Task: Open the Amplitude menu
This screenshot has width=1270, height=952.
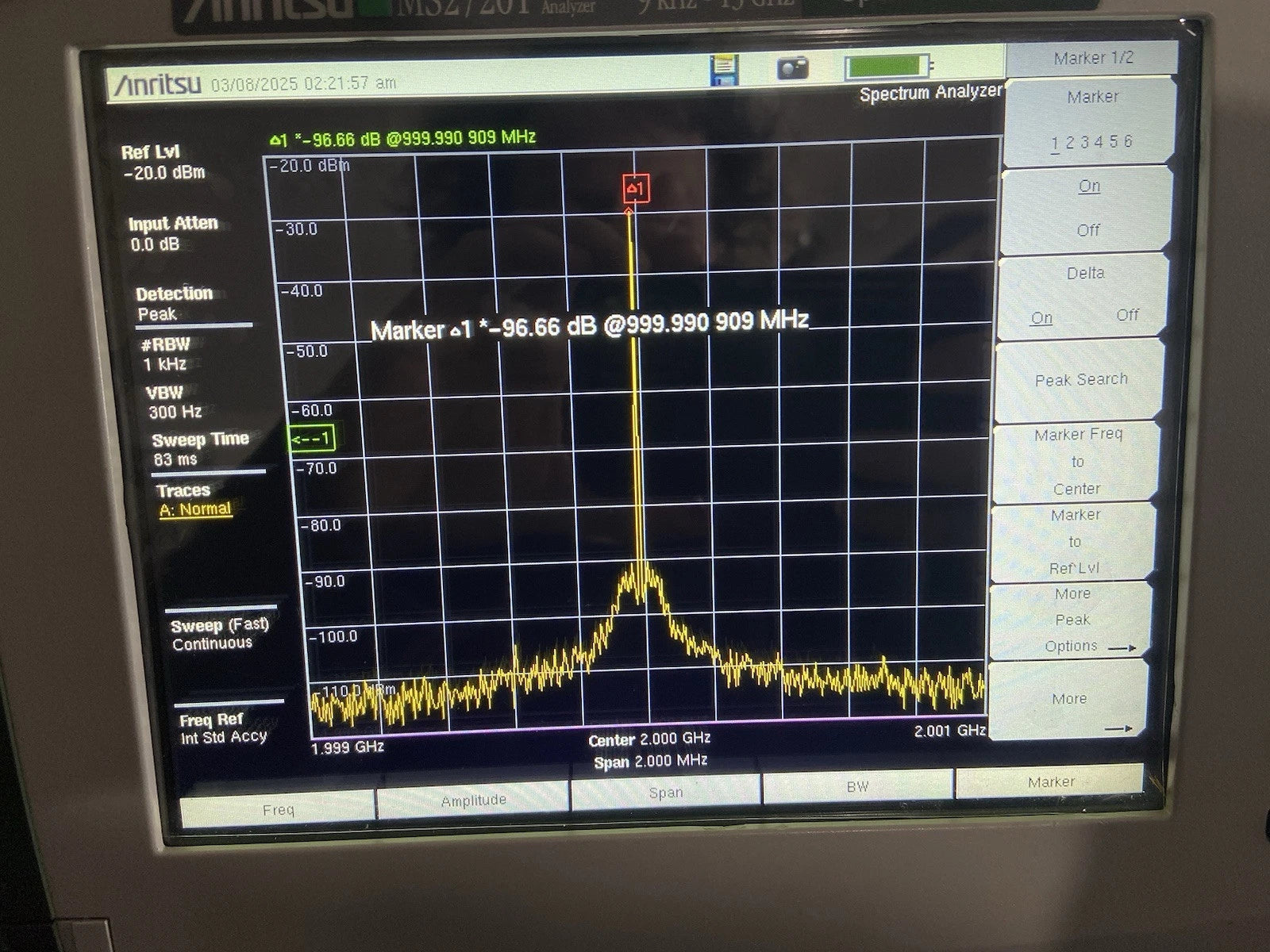Action: point(474,800)
